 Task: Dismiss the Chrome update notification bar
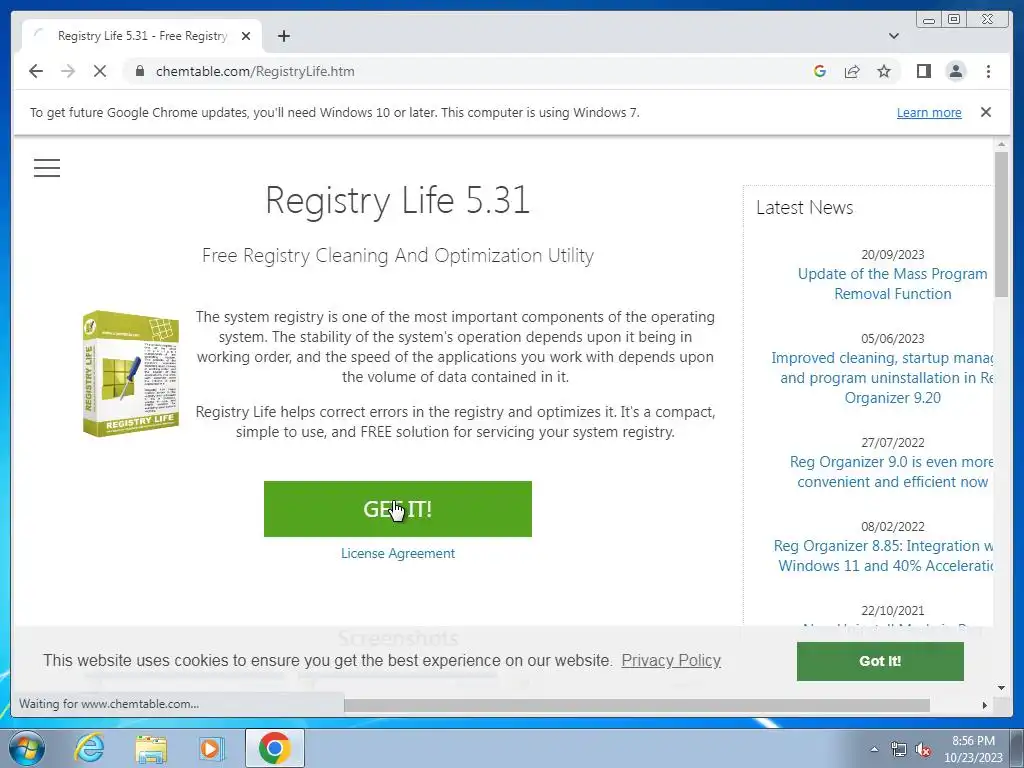point(985,112)
